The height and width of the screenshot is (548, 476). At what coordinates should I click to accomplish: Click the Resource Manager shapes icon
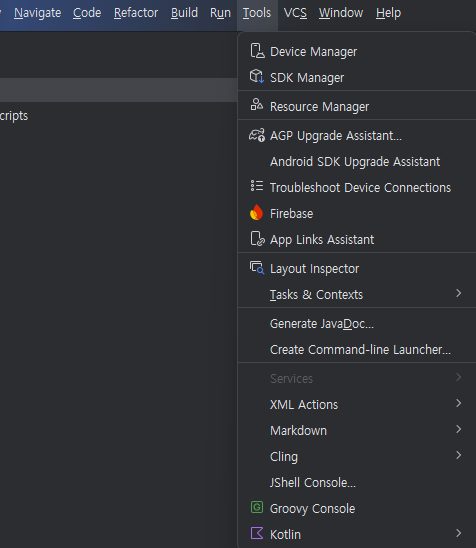(x=257, y=104)
